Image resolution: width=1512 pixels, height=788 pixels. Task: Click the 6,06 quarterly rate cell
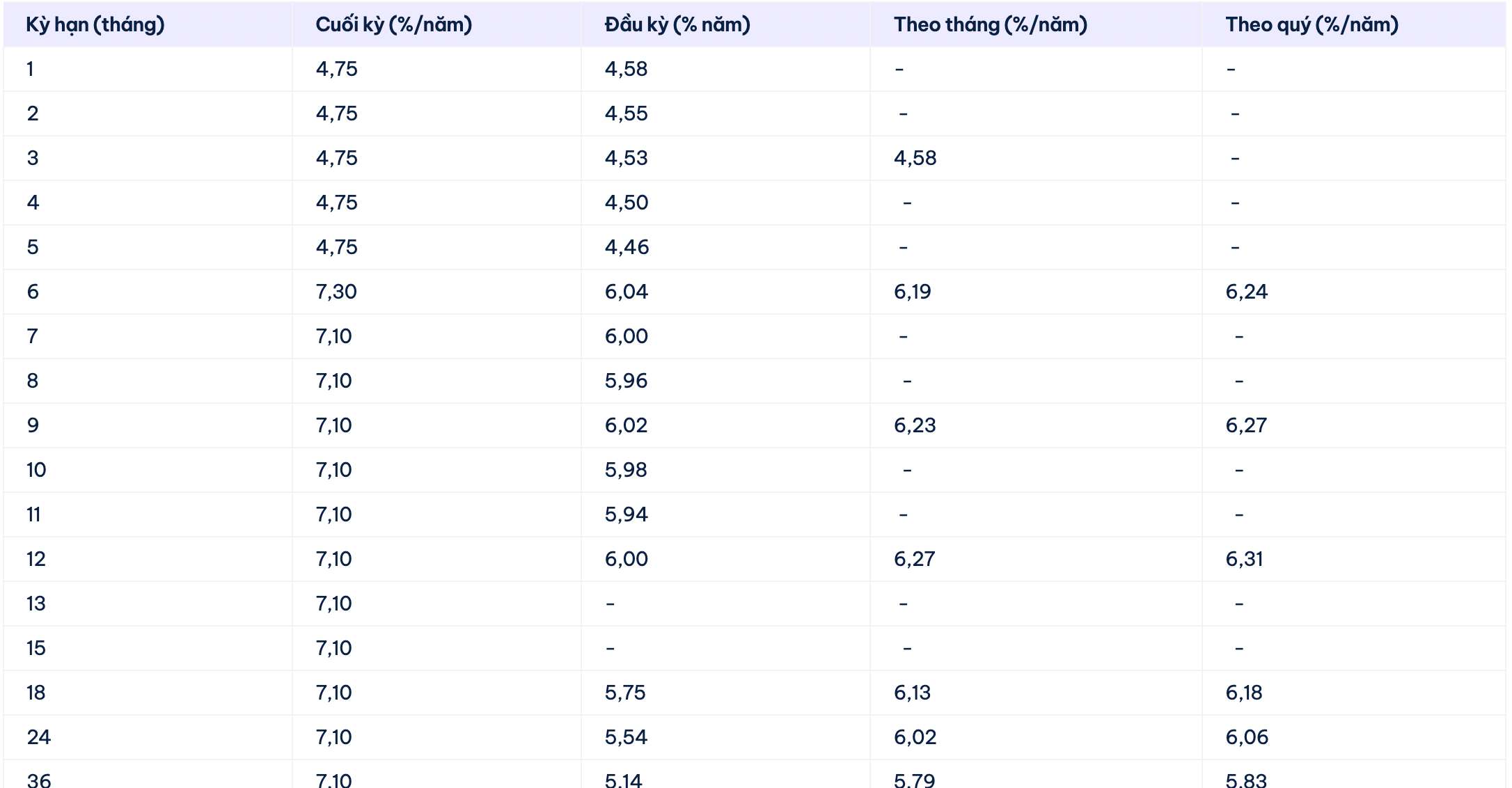[1246, 737]
